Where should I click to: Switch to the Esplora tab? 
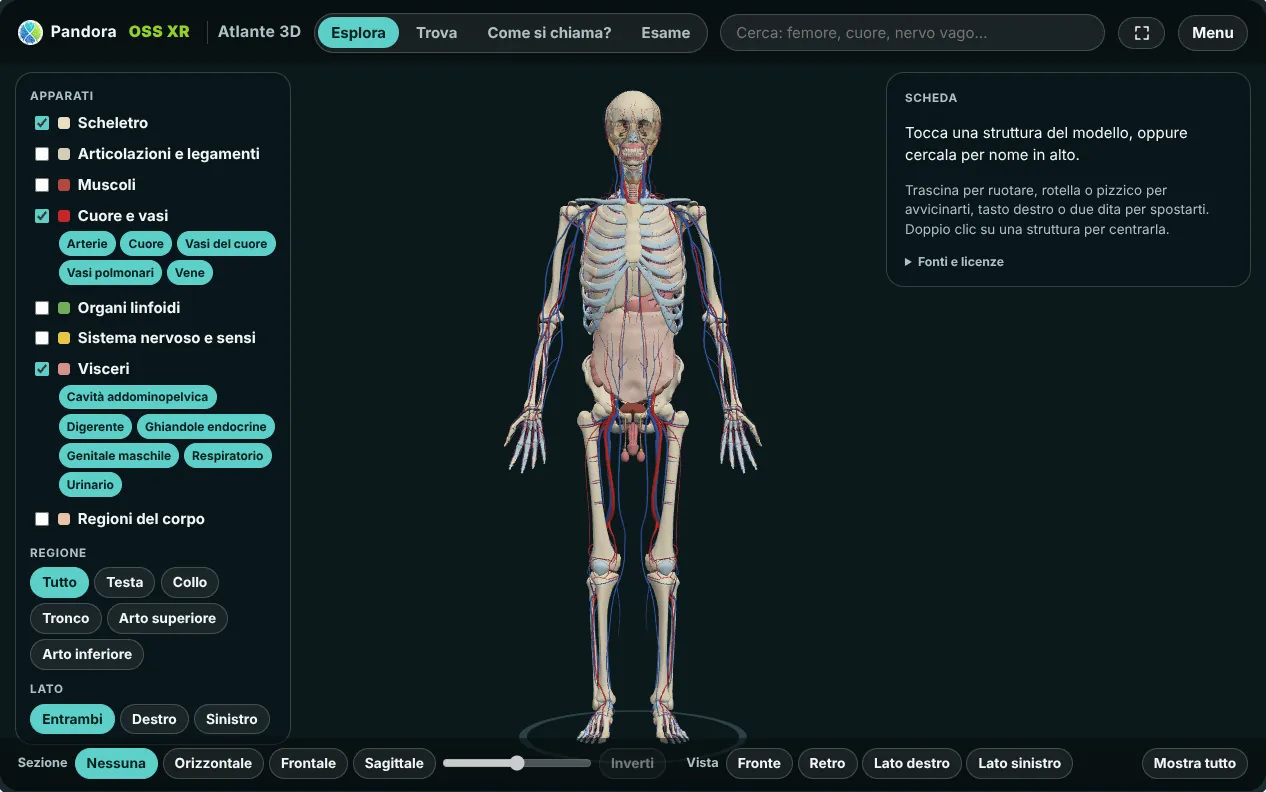click(x=358, y=33)
